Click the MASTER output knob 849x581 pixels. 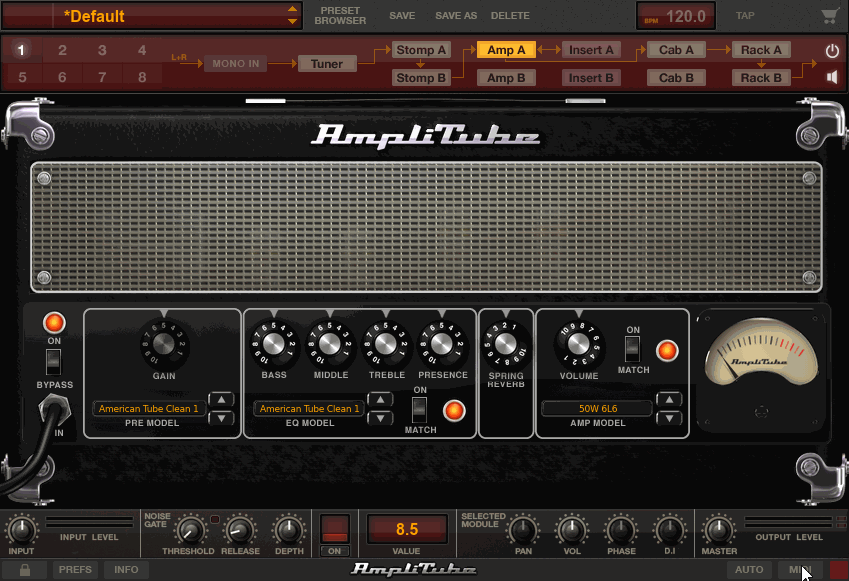click(x=719, y=531)
